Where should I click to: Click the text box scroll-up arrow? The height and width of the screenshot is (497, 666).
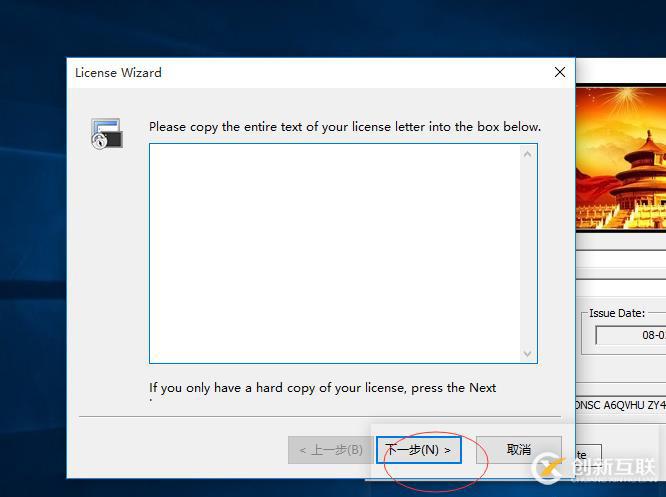[x=528, y=154]
